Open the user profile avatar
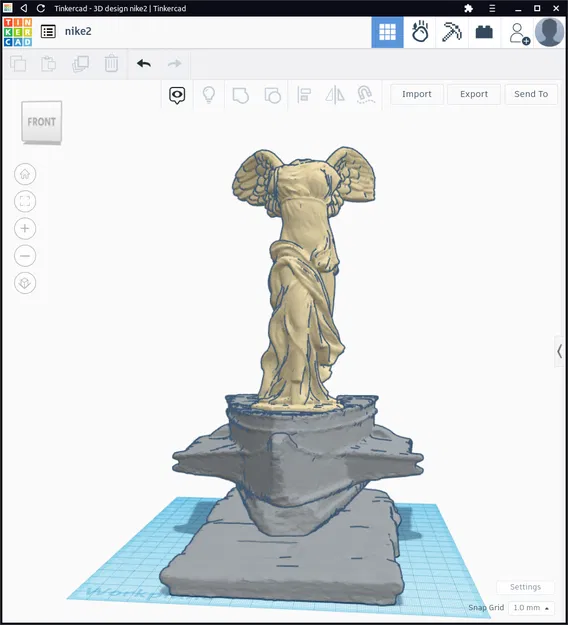This screenshot has width=568, height=625. [x=549, y=32]
